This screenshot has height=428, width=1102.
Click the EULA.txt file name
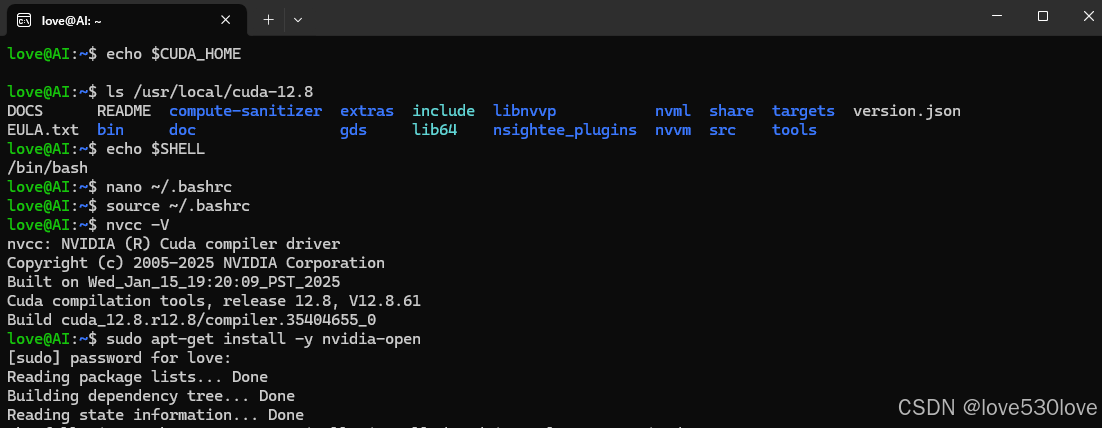[x=43, y=130]
